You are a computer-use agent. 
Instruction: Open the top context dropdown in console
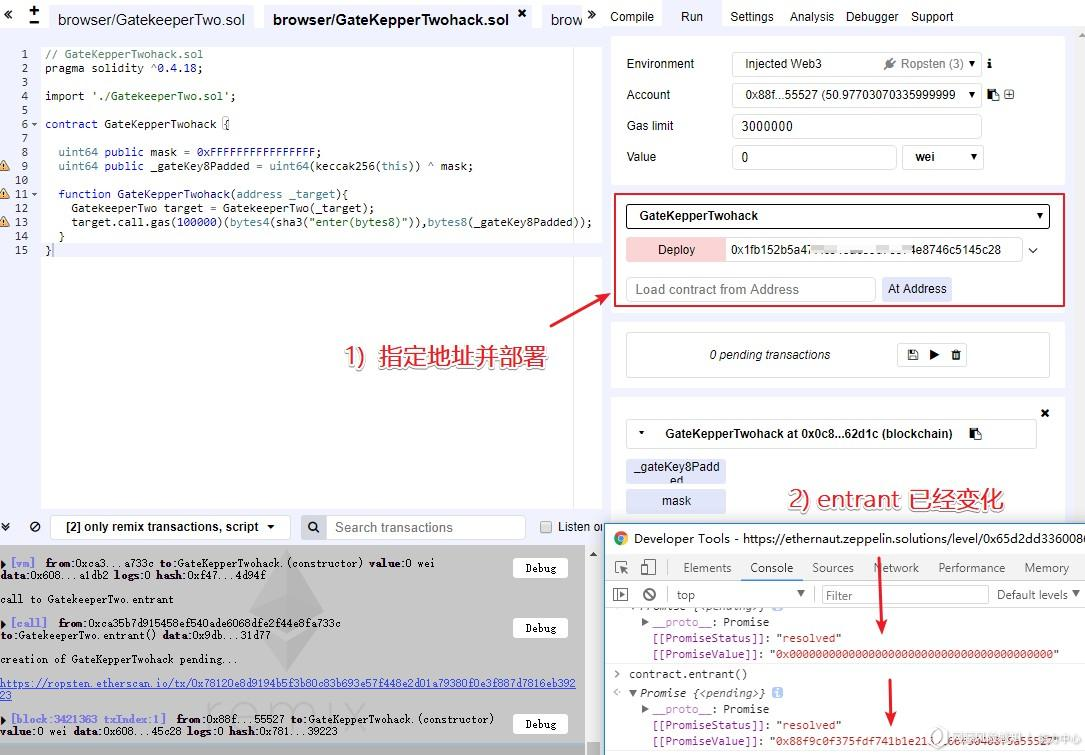[740, 594]
